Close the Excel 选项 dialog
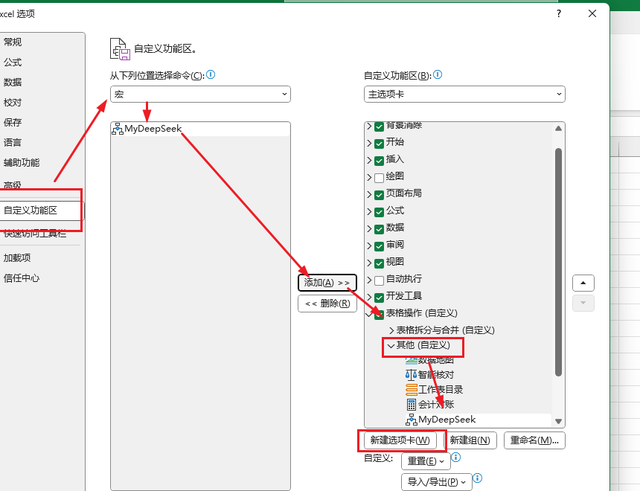Screen dimensions: 640x491 (592, 13)
